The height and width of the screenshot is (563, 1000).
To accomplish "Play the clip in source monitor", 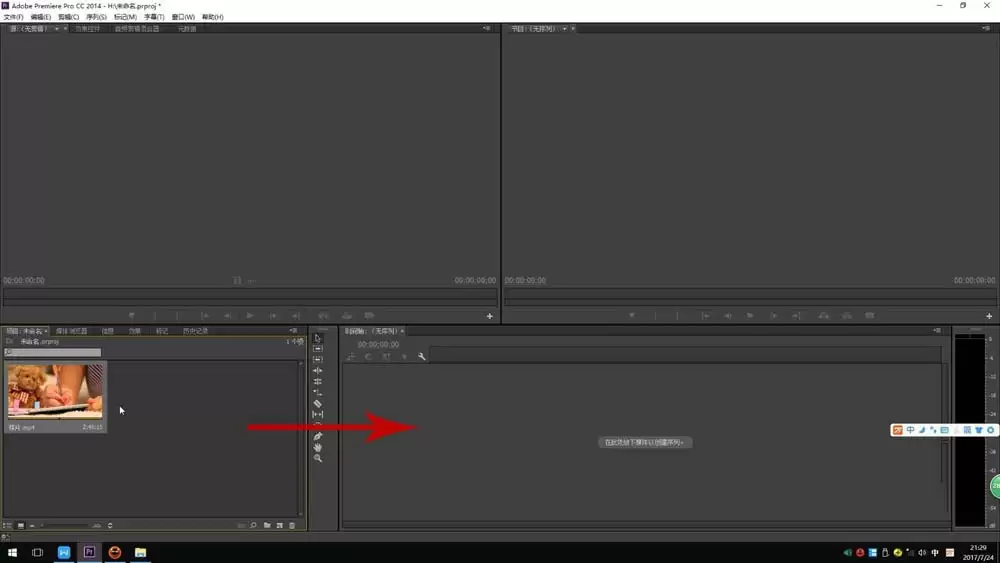I will point(250,316).
